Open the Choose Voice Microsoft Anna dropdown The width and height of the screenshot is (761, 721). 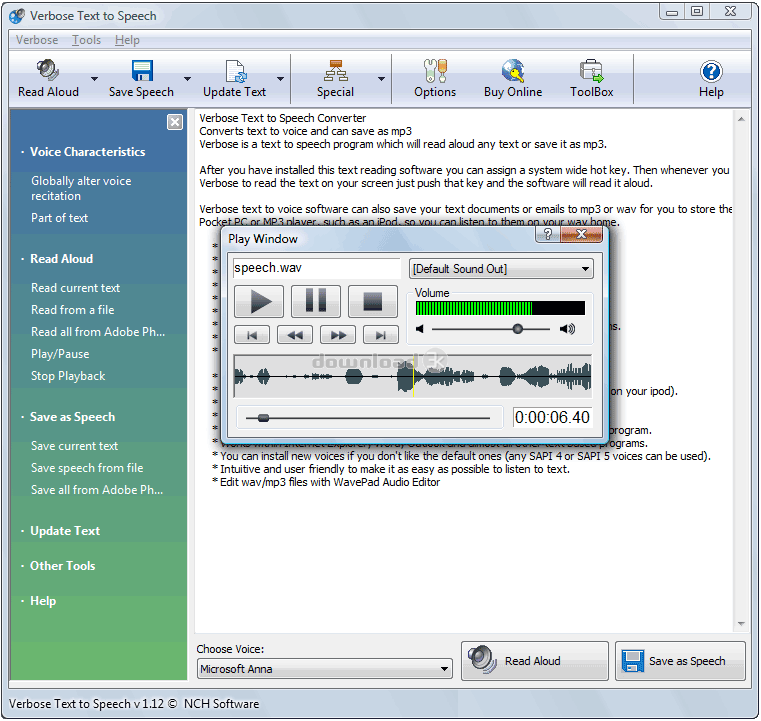point(325,669)
